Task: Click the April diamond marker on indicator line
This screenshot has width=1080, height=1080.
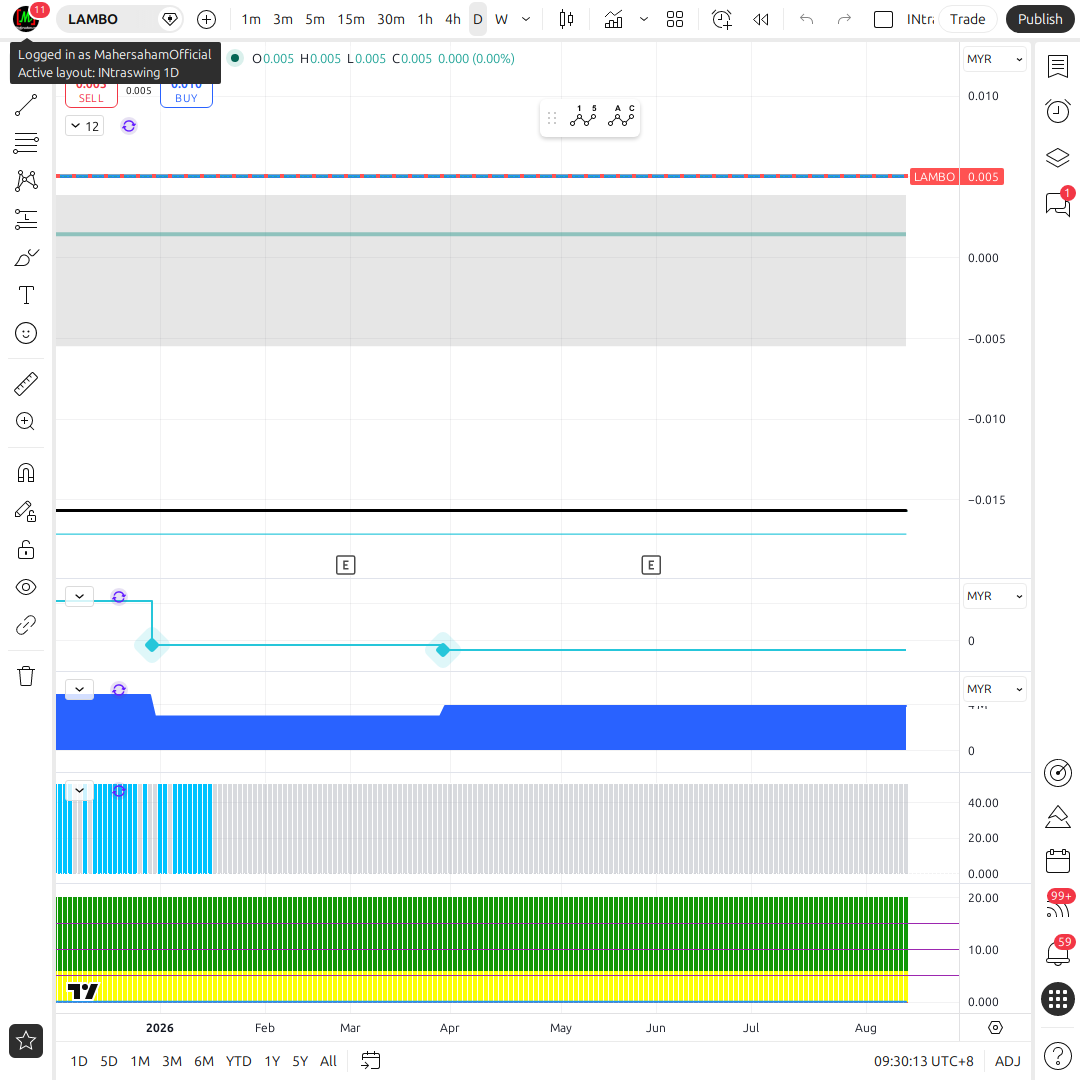Action: pos(443,650)
